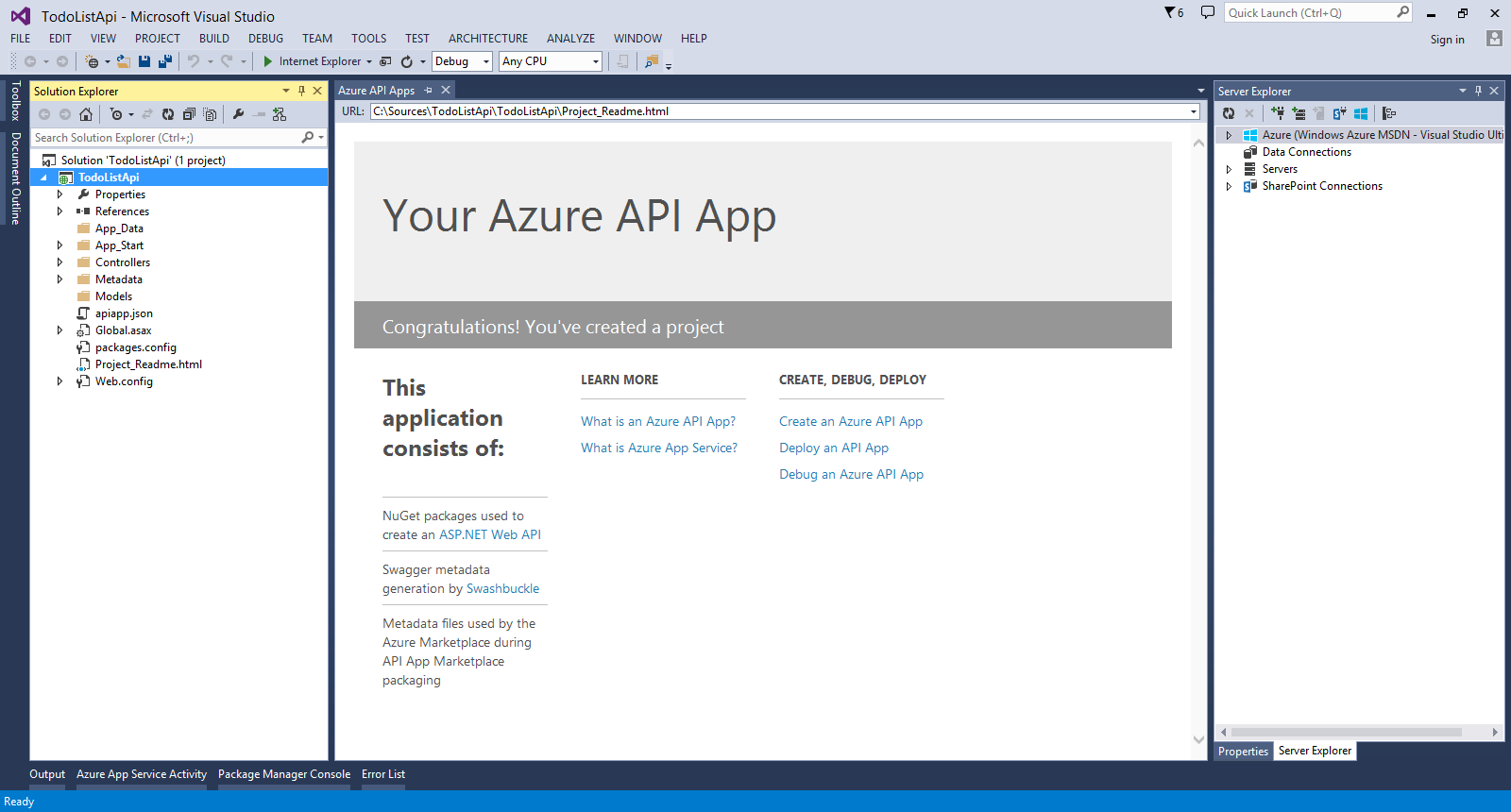Open the 'Debug an Azure API App' link
Image resolution: width=1511 pixels, height=812 pixels.
tap(851, 474)
